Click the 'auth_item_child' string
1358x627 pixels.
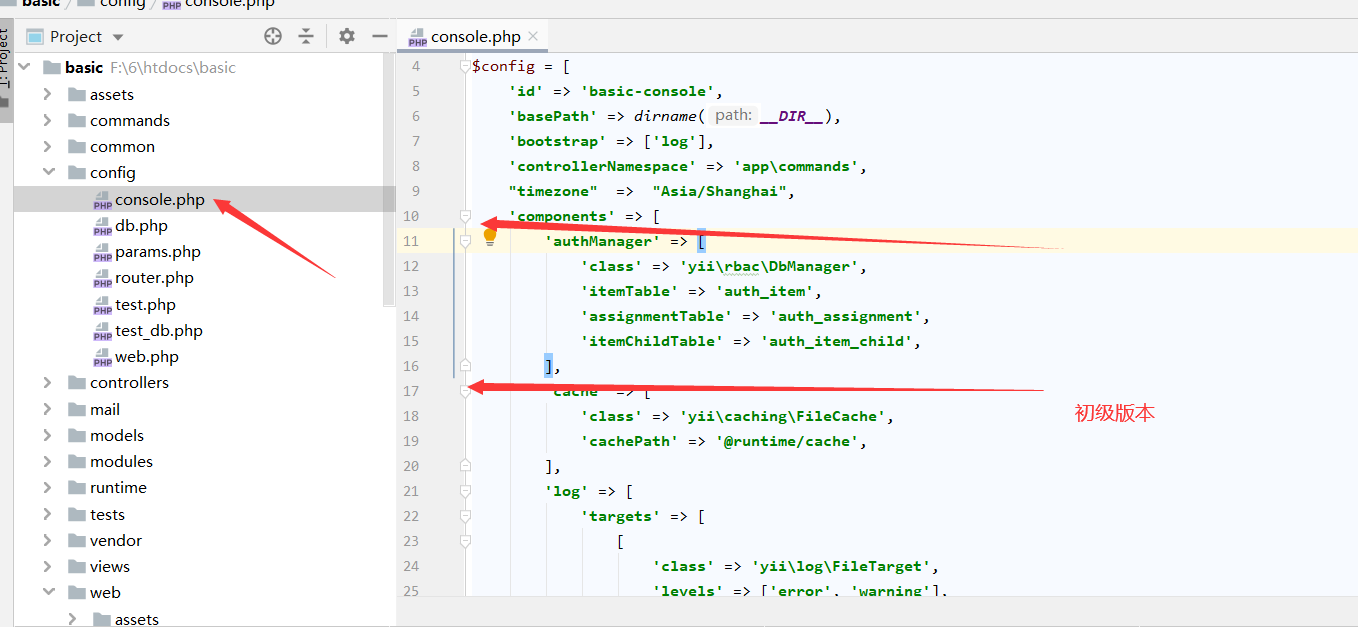point(836,341)
